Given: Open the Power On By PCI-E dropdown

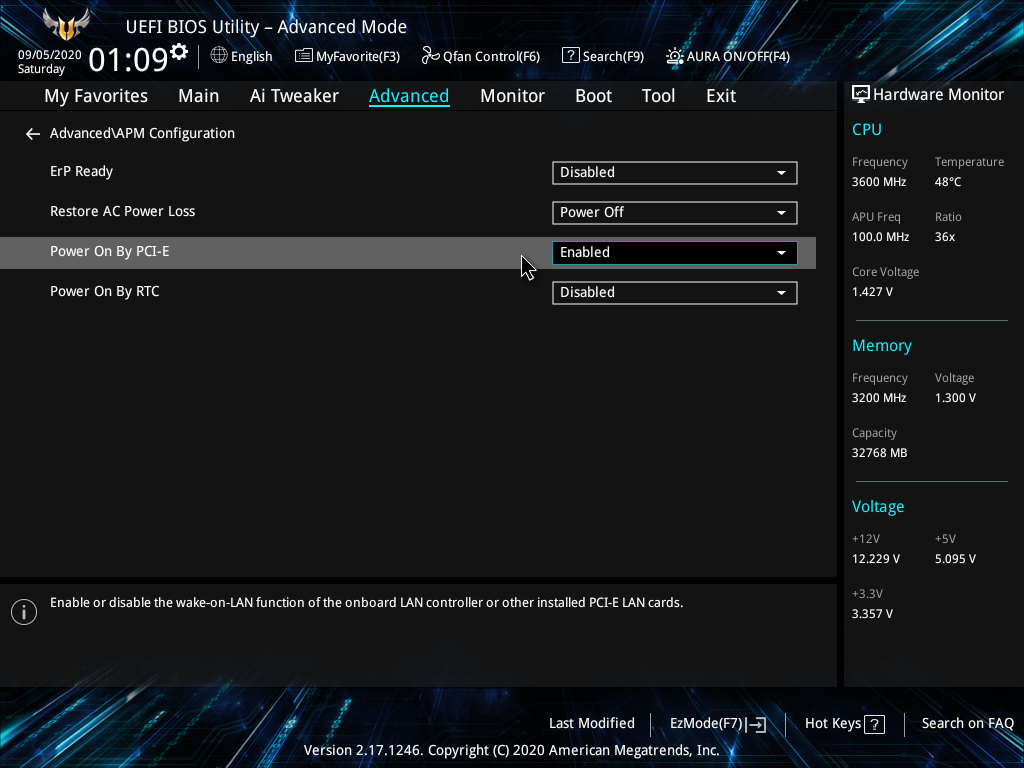Looking at the screenshot, I should [675, 253].
